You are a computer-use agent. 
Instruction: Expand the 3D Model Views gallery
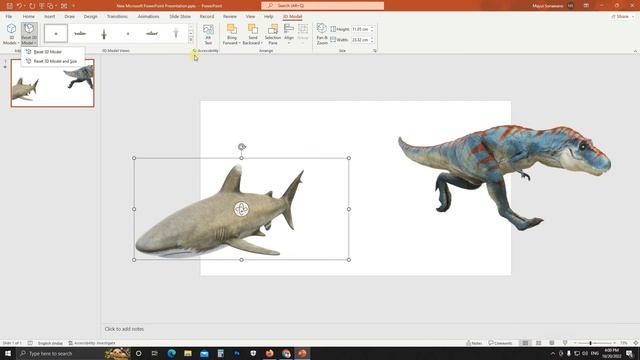(x=191, y=40)
